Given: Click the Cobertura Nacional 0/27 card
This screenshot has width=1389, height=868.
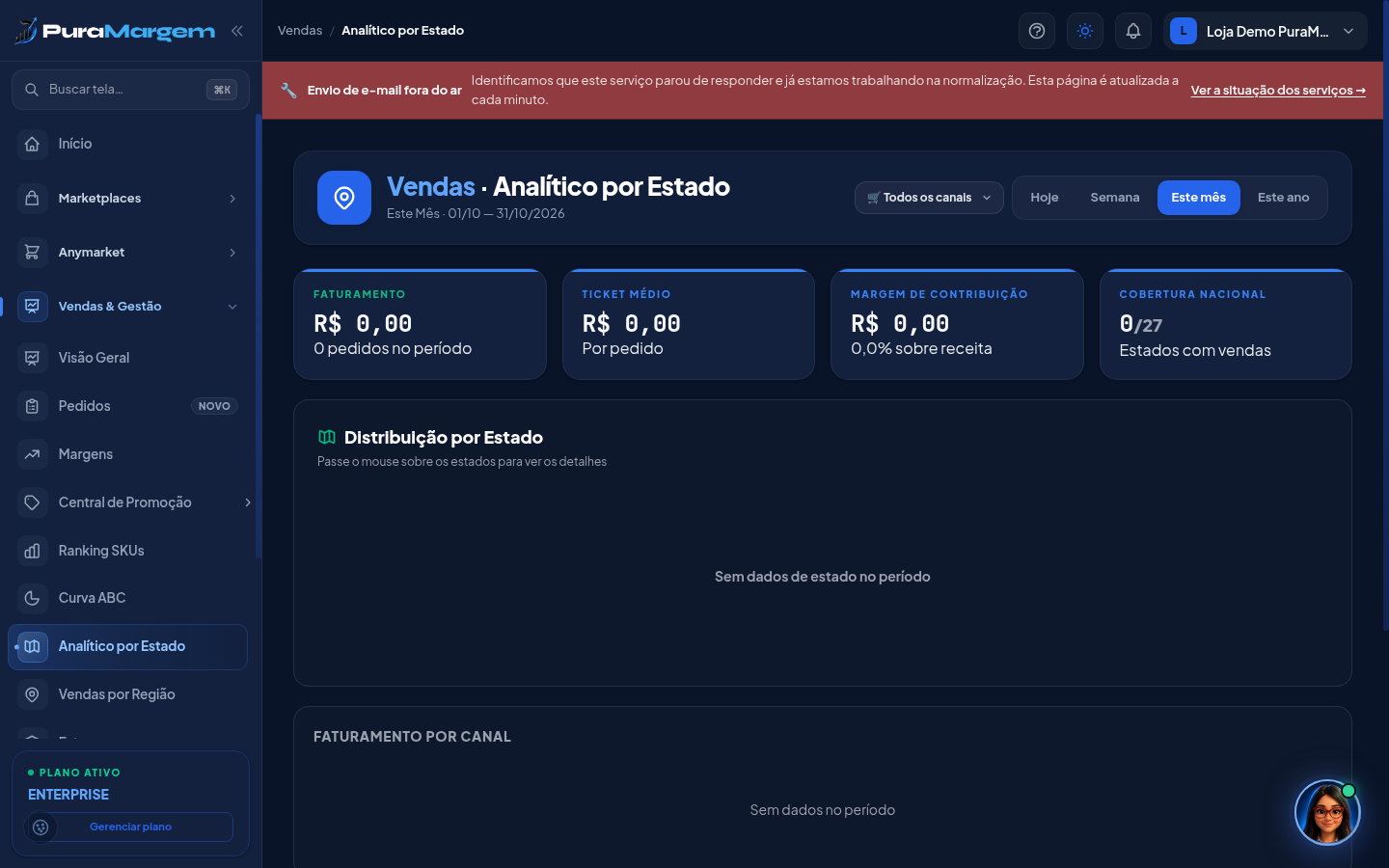Looking at the screenshot, I should tap(1225, 324).
